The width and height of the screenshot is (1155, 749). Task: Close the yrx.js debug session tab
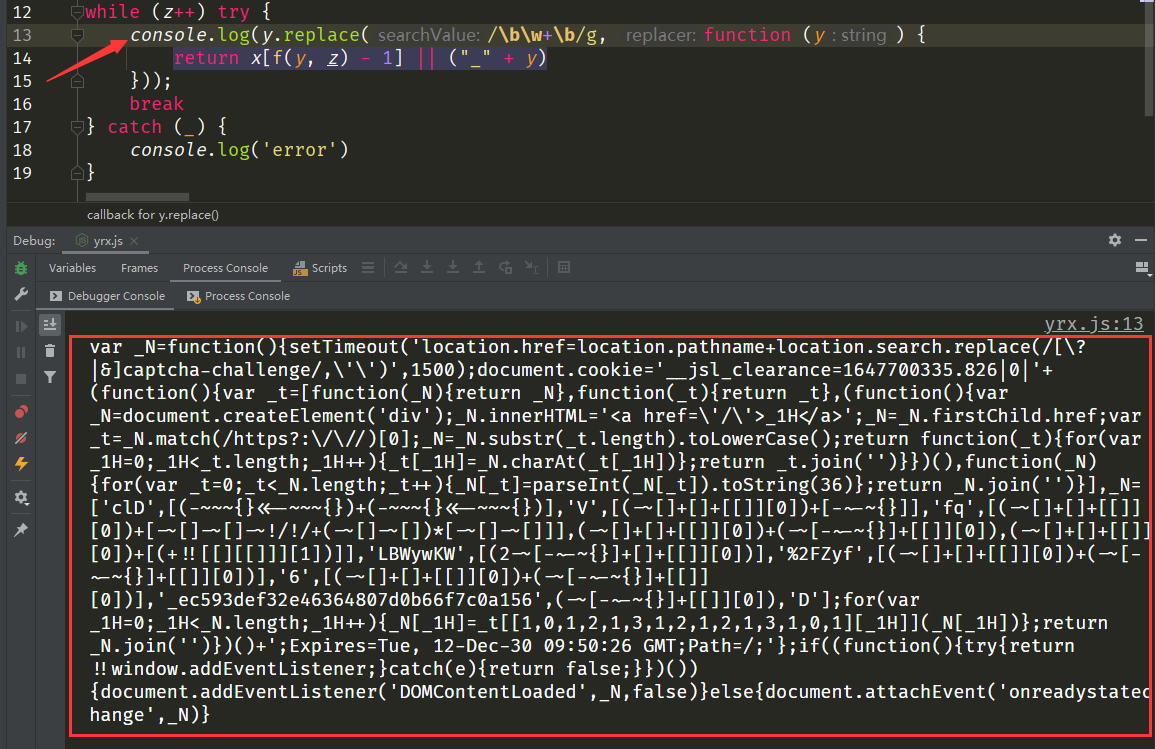tap(132, 241)
